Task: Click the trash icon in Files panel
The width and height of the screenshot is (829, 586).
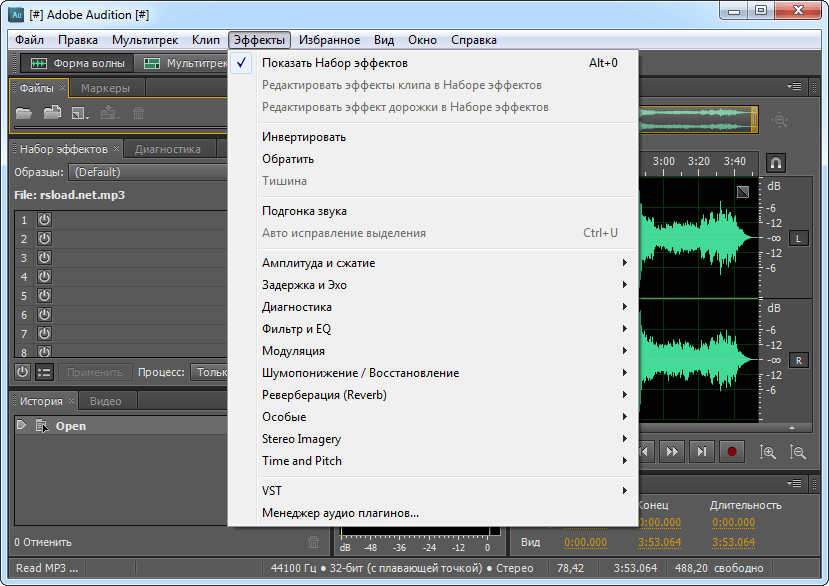Action: tap(139, 113)
